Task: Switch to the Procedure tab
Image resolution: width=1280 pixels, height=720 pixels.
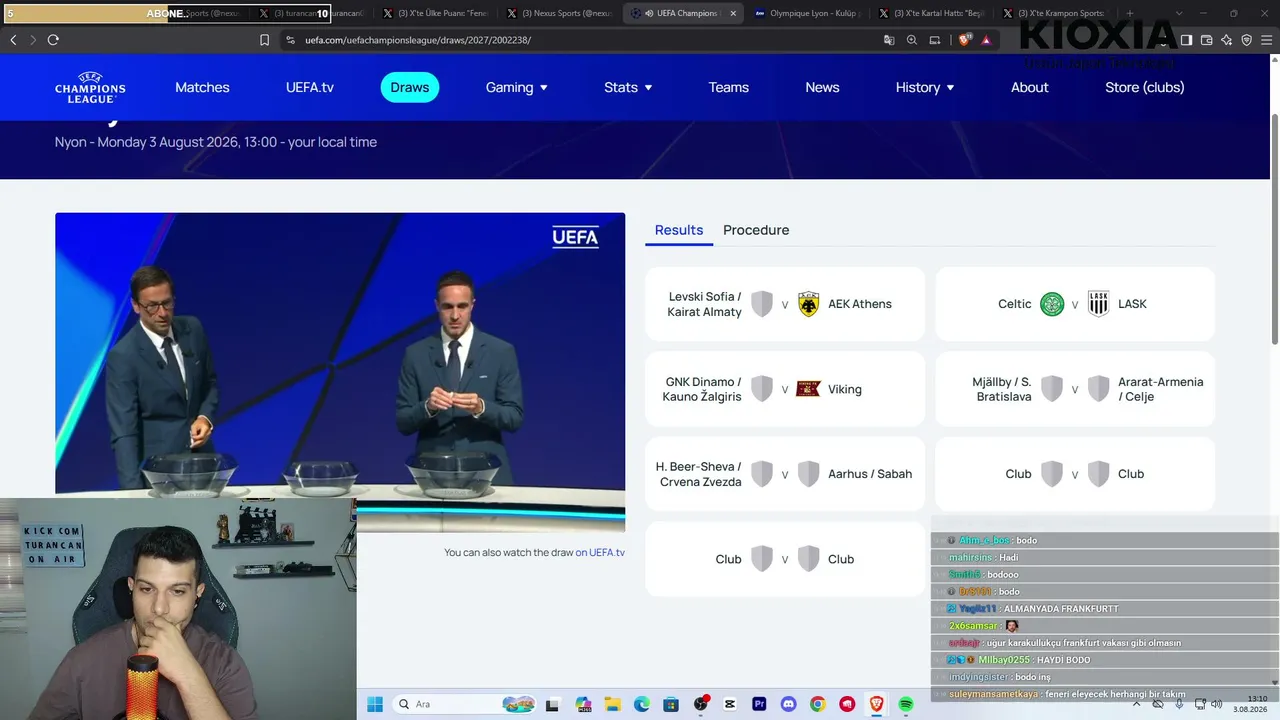Action: click(x=756, y=230)
